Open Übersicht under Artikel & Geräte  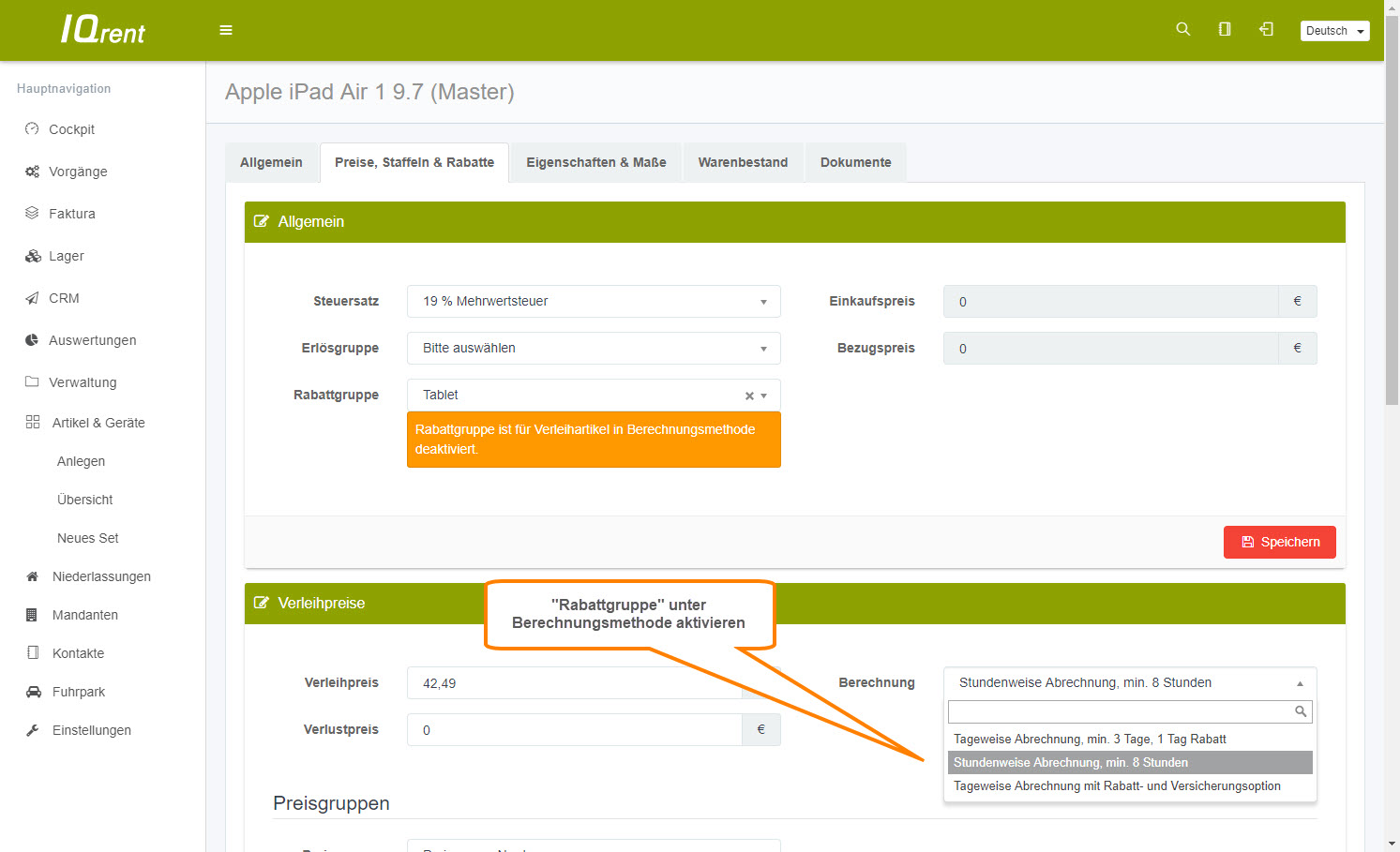point(84,500)
